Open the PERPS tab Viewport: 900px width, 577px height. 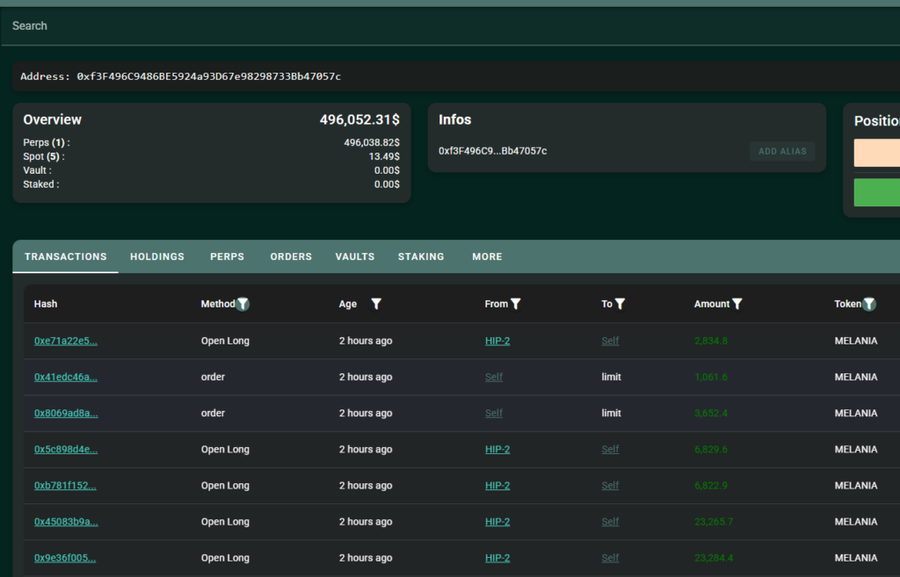tap(227, 257)
